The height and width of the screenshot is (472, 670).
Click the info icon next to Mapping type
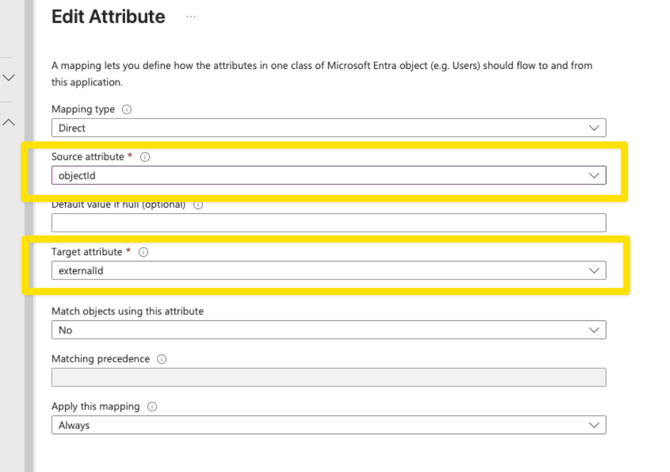(126, 110)
